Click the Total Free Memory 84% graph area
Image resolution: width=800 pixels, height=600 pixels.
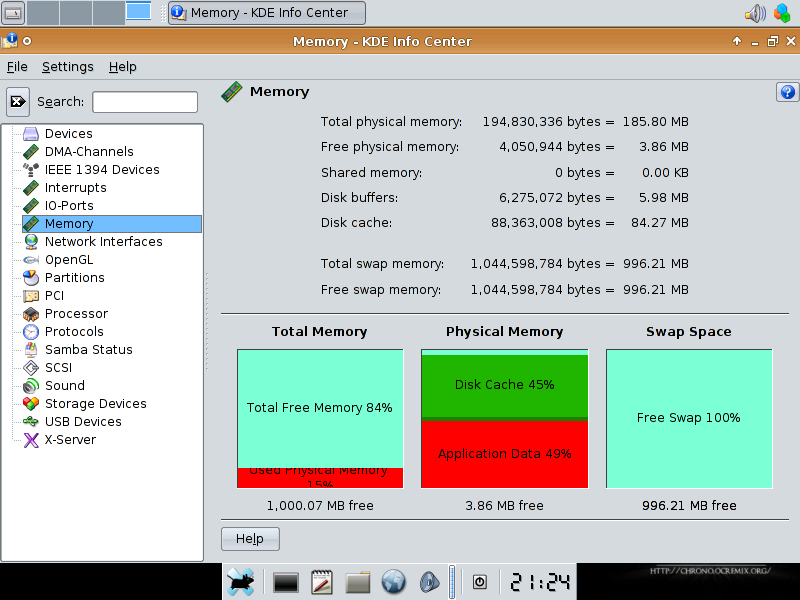click(x=320, y=409)
